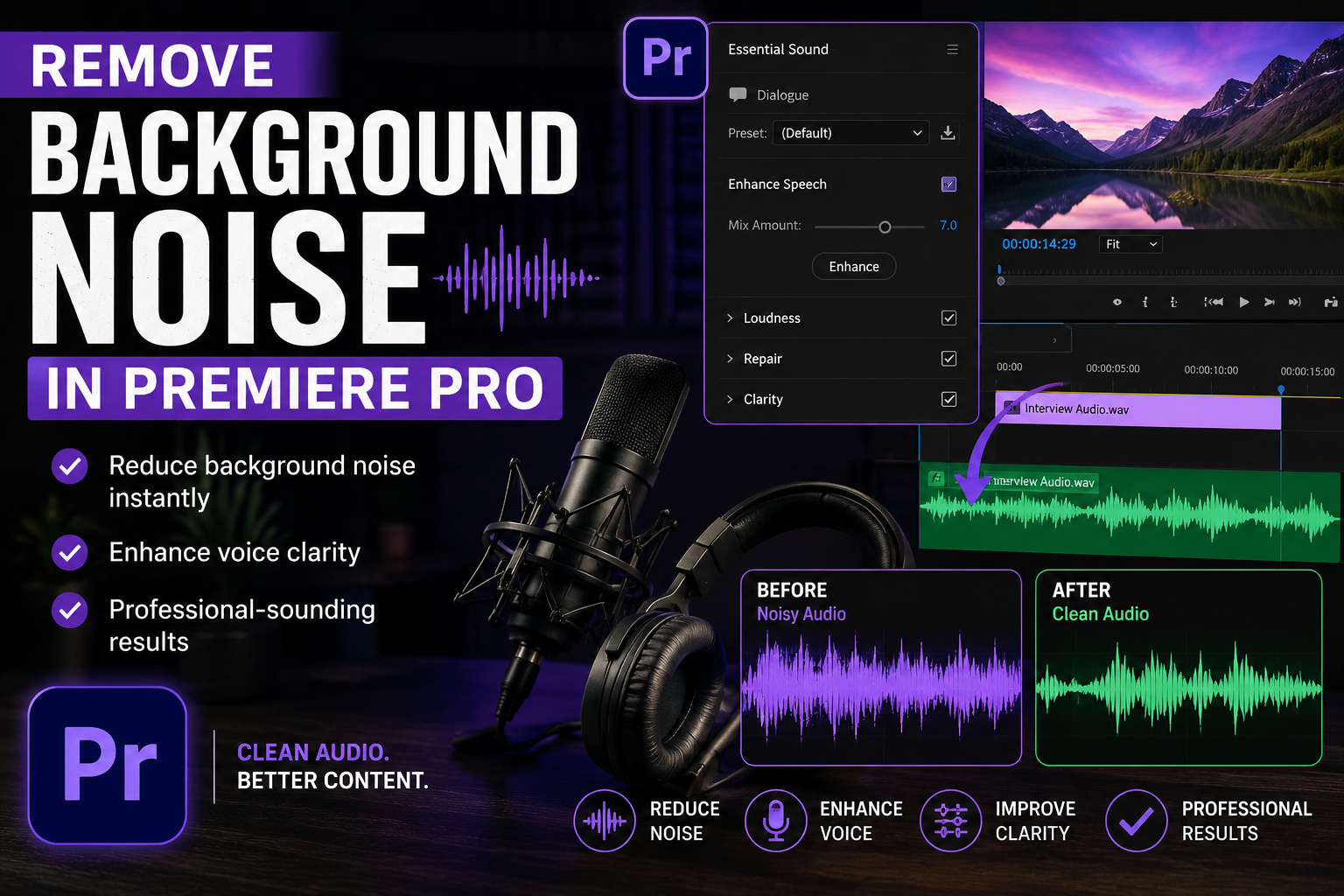Click the Enhance Voice microphone icon
Screen dimensions: 1344x896
pyautogui.click(x=775, y=821)
